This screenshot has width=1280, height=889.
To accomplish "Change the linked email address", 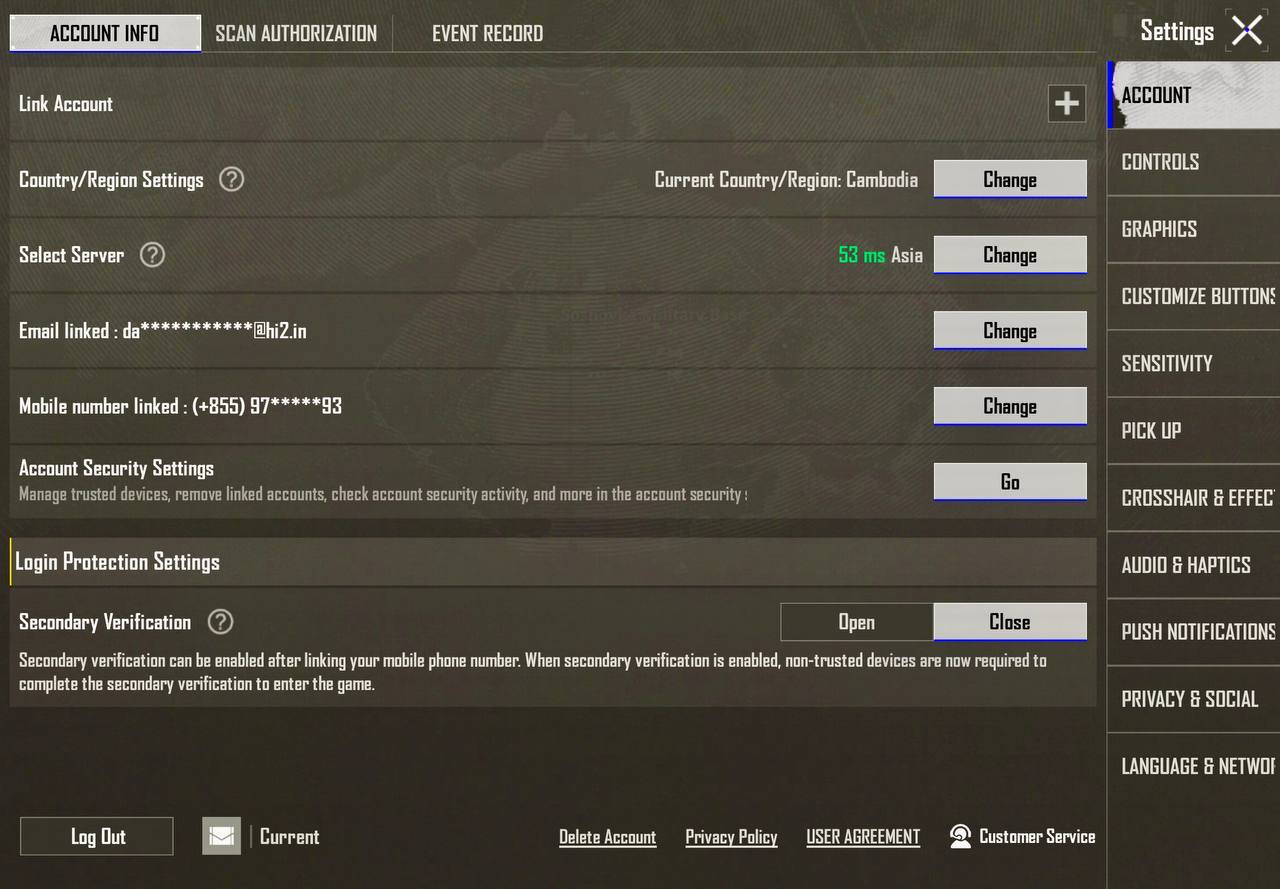I will pyautogui.click(x=1010, y=331).
